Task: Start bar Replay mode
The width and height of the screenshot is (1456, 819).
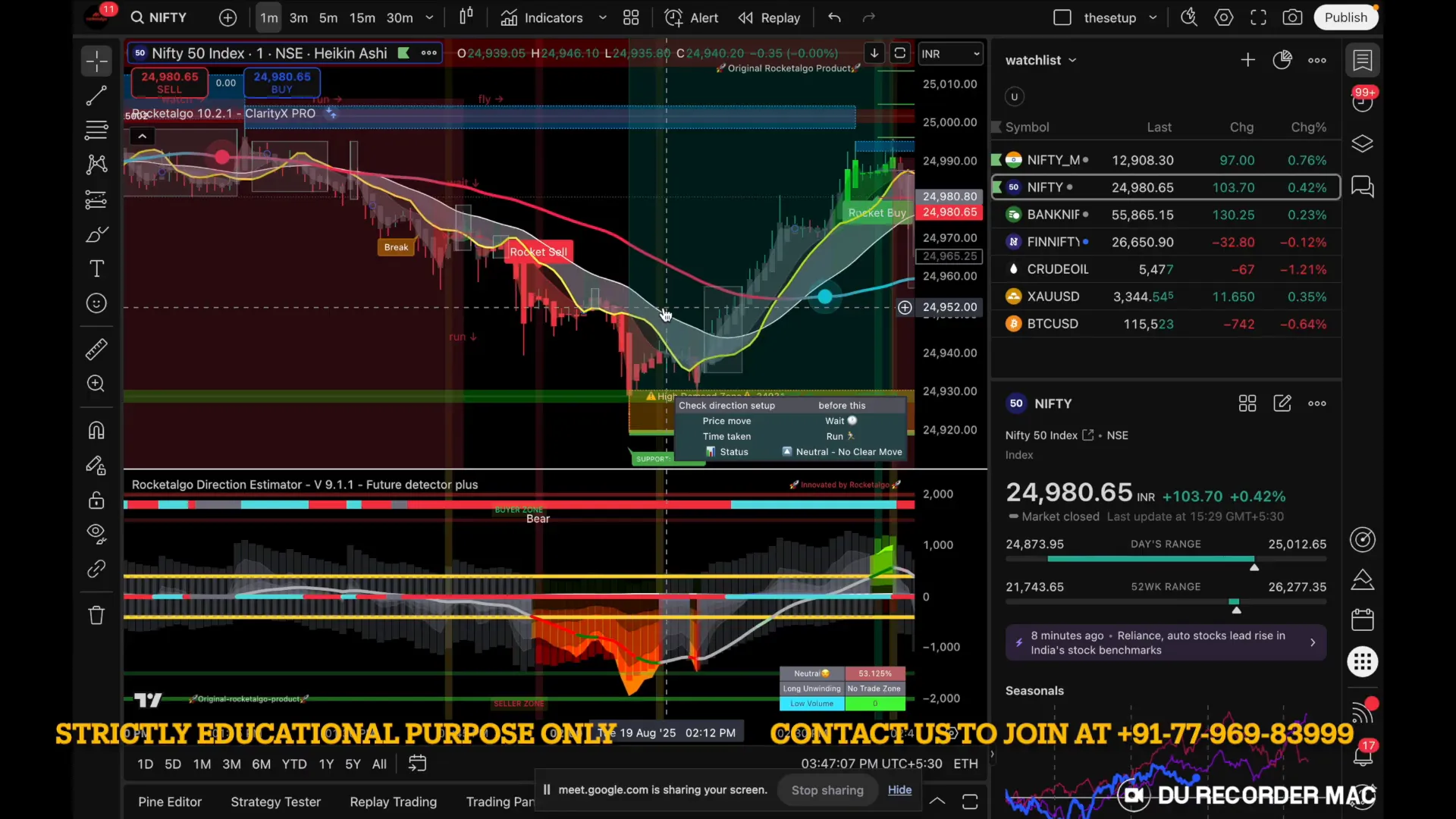Action: click(x=770, y=17)
